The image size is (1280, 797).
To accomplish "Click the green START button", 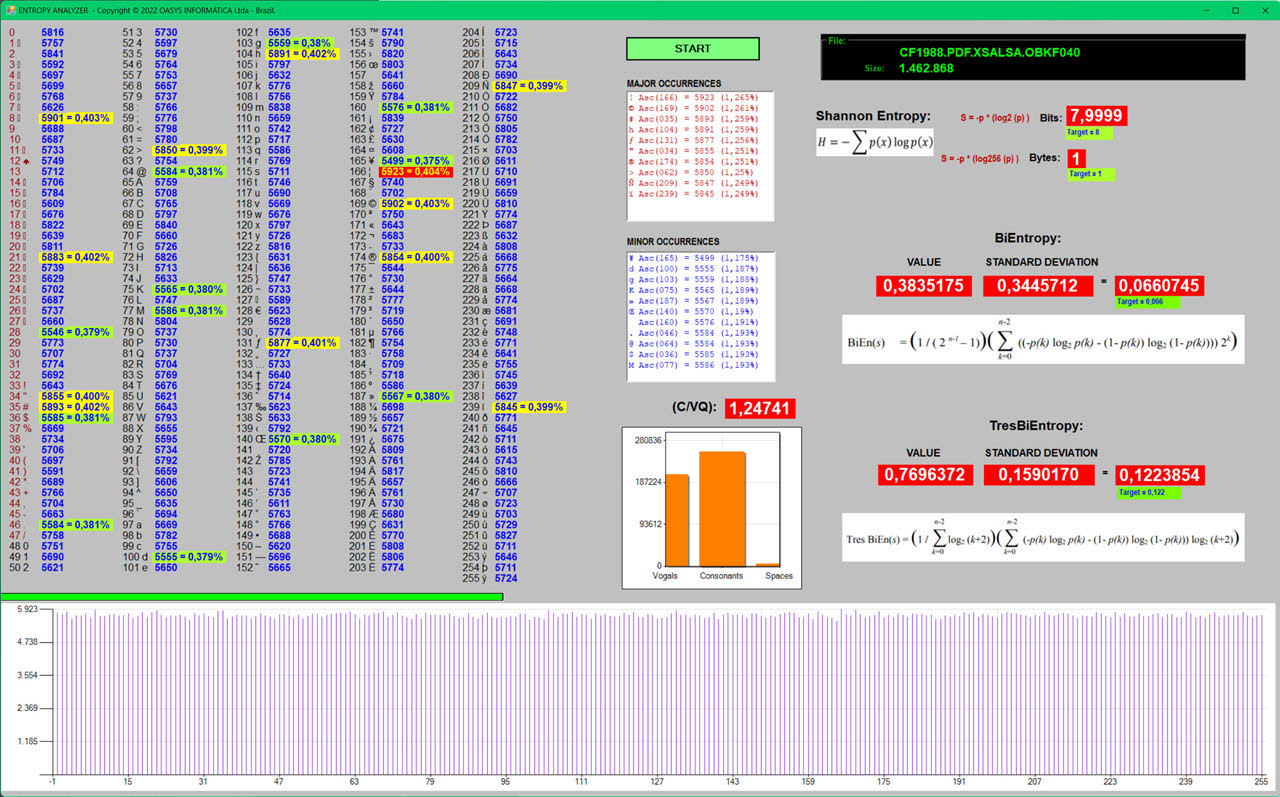I will pos(693,48).
